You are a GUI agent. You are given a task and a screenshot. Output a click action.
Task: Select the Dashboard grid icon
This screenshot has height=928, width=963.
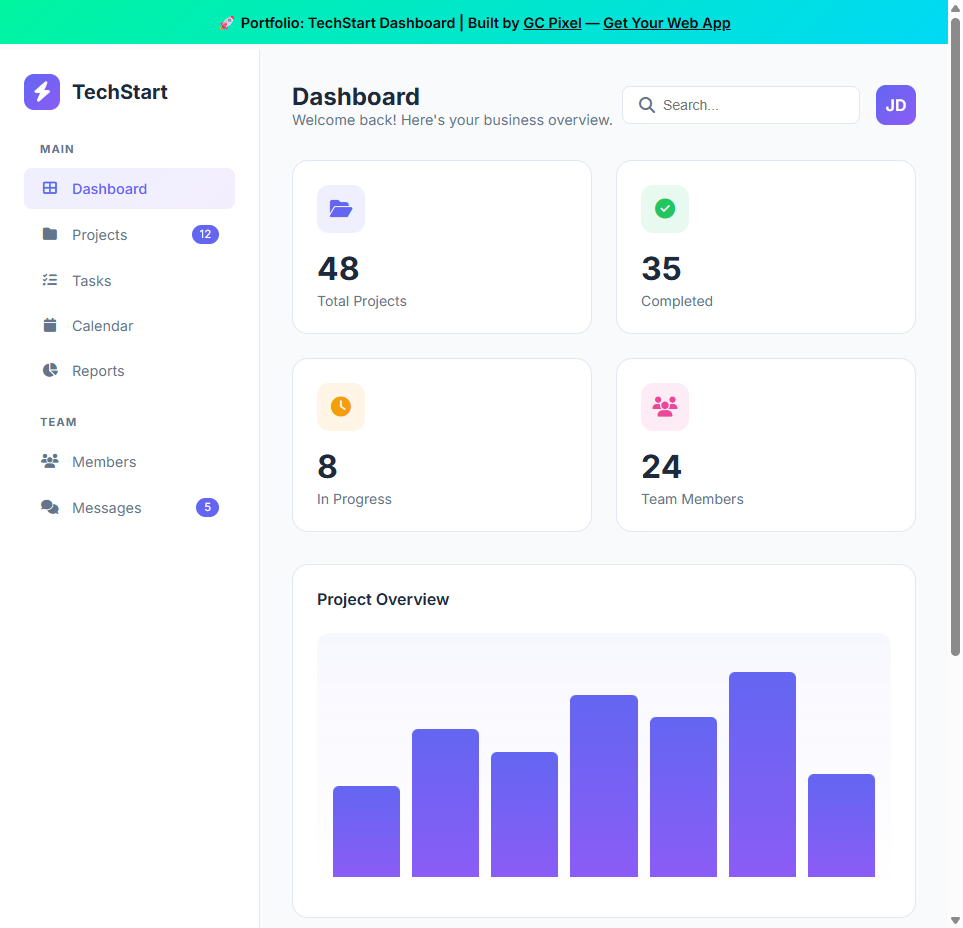49,188
